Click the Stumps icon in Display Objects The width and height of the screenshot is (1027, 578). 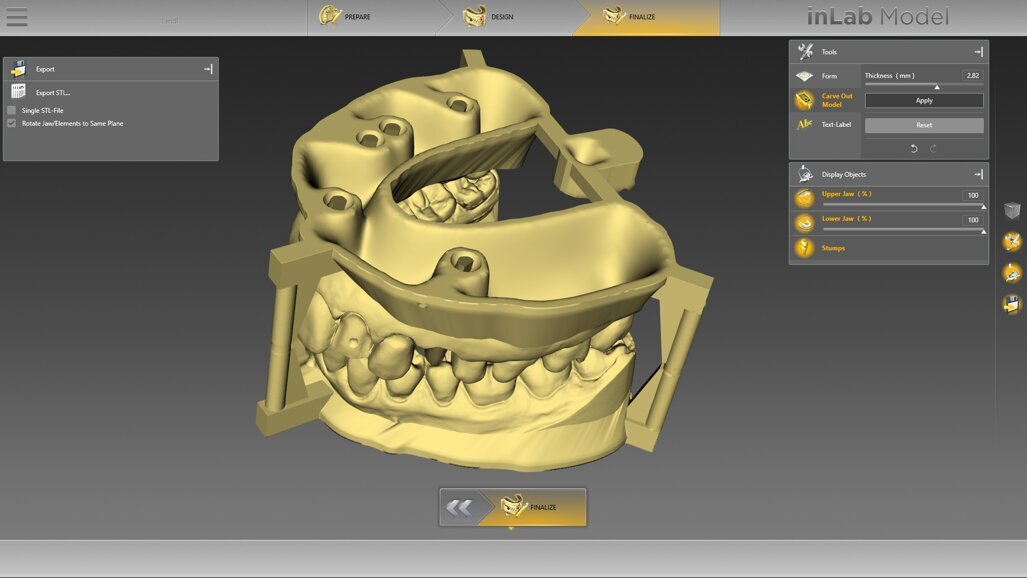point(805,247)
